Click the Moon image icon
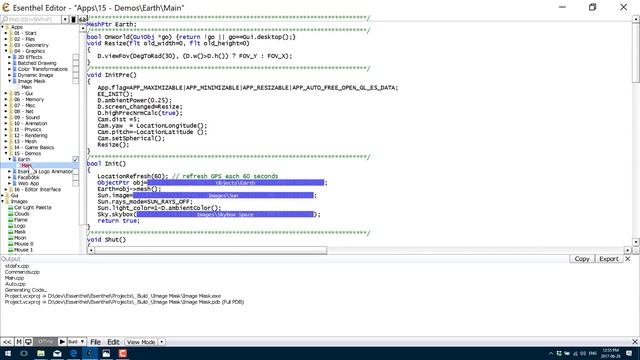 pyautogui.click(x=11, y=238)
